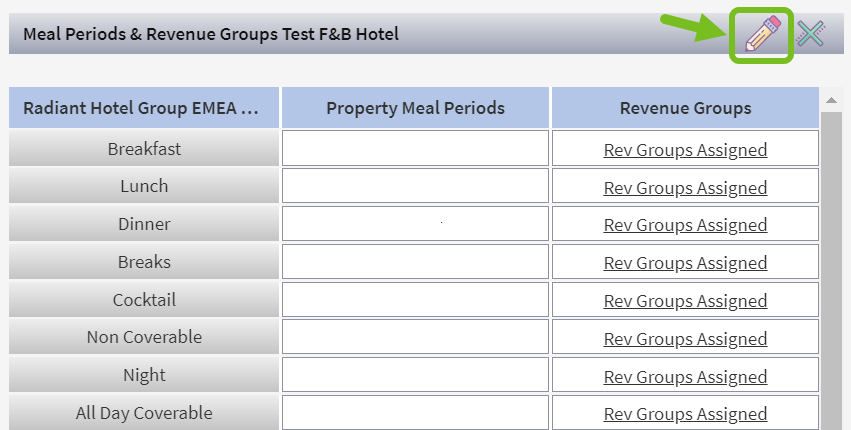Click the Radiant Hotel Group EMEA column header
Image resolution: width=851 pixels, height=430 pixels.
tap(144, 108)
